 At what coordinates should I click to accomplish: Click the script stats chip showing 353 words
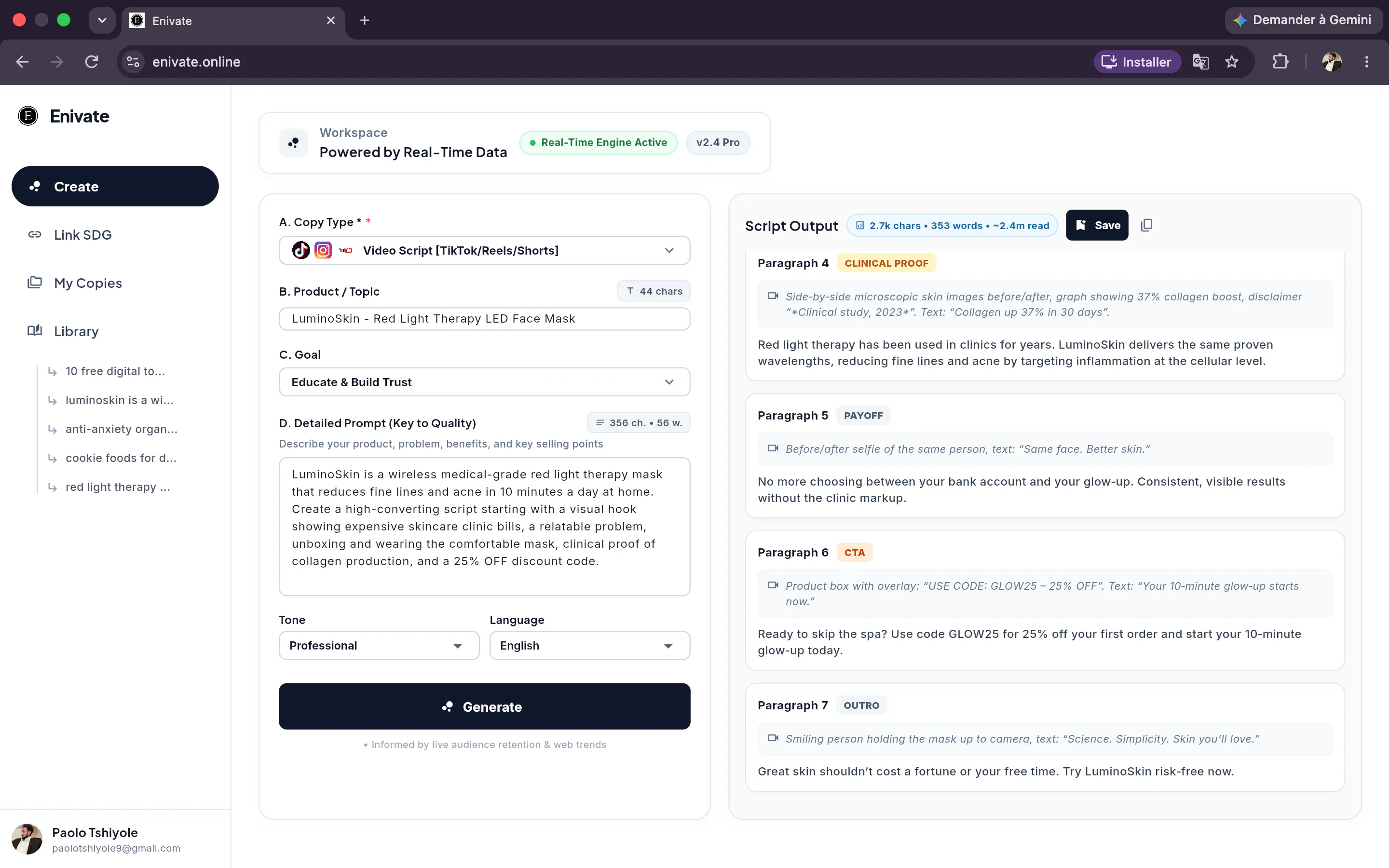[952, 226]
